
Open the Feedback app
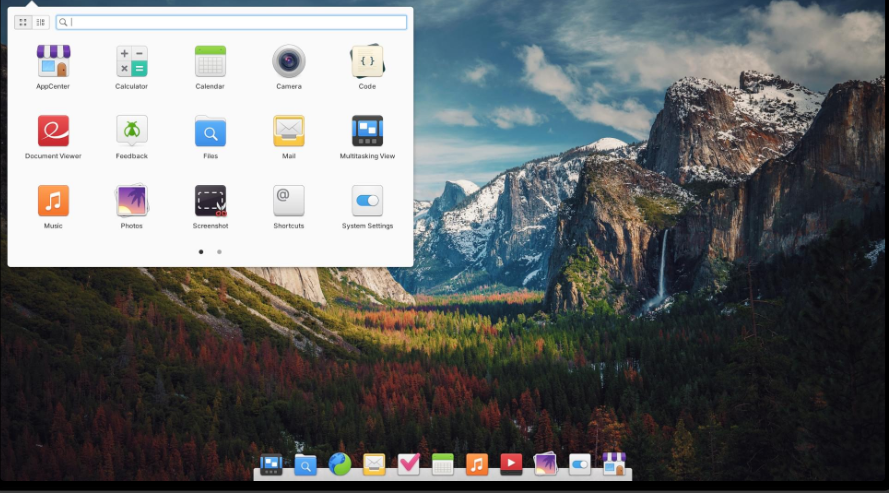[x=131, y=132]
